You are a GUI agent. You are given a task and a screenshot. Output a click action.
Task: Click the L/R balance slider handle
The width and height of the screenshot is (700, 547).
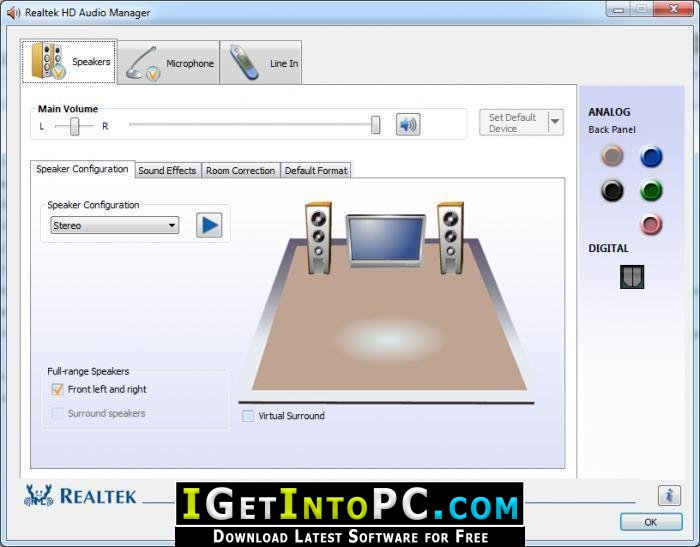[75, 126]
